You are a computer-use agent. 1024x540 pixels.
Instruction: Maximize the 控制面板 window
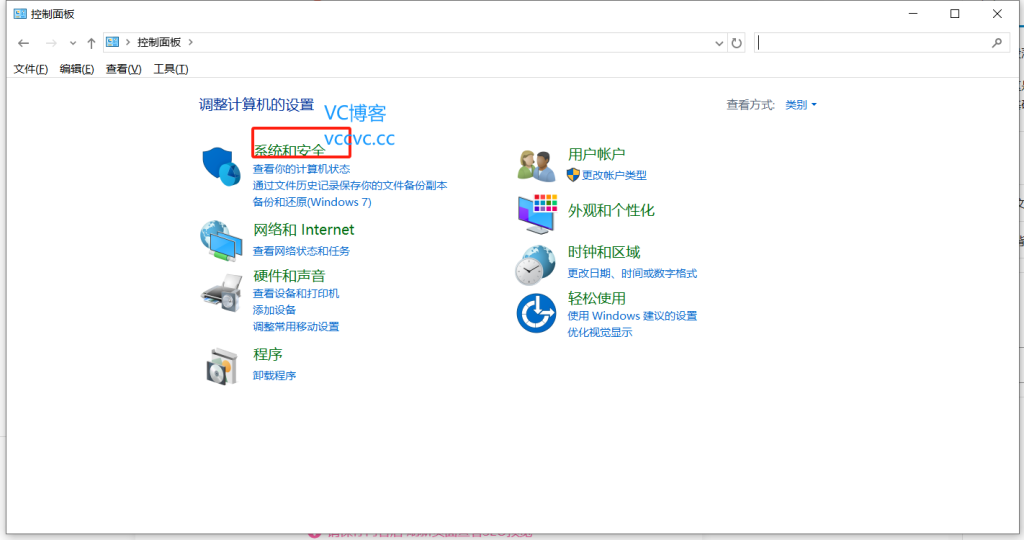tap(955, 14)
